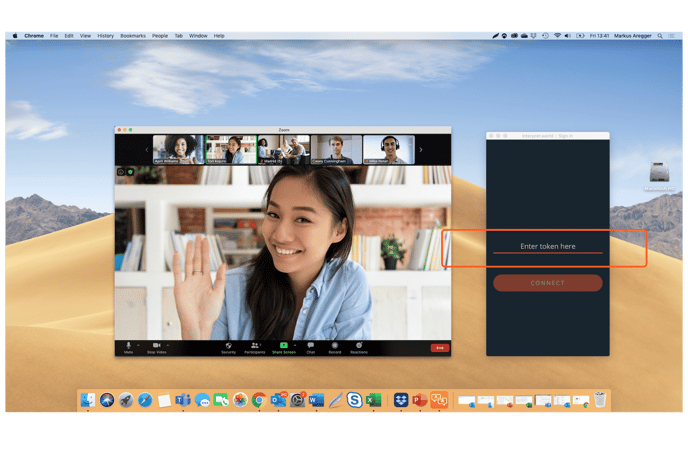The image size is (688, 458).
Task: Click the CONNECT button
Action: 548,283
